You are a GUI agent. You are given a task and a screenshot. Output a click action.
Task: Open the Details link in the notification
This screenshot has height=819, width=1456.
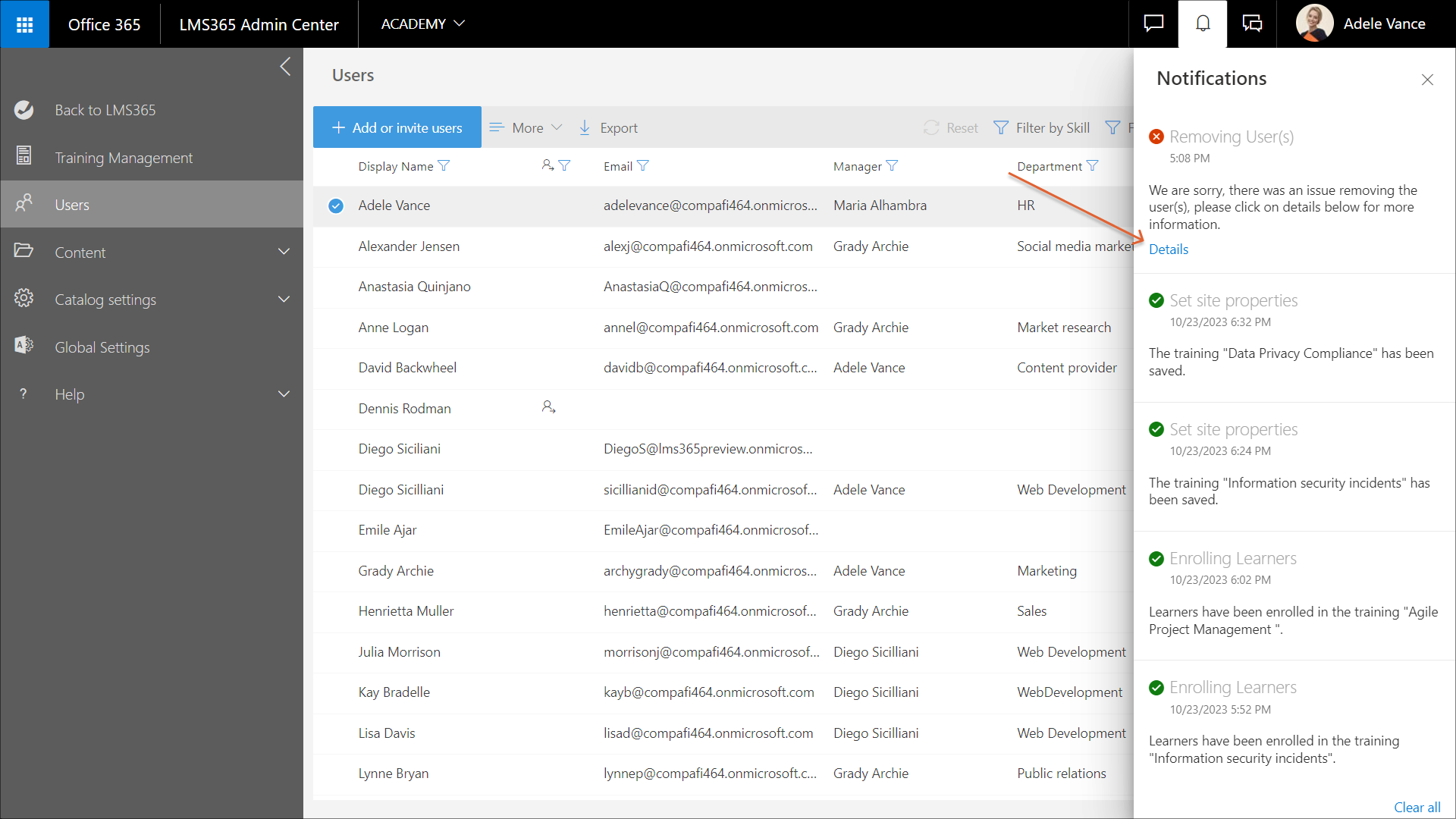[x=1169, y=249]
